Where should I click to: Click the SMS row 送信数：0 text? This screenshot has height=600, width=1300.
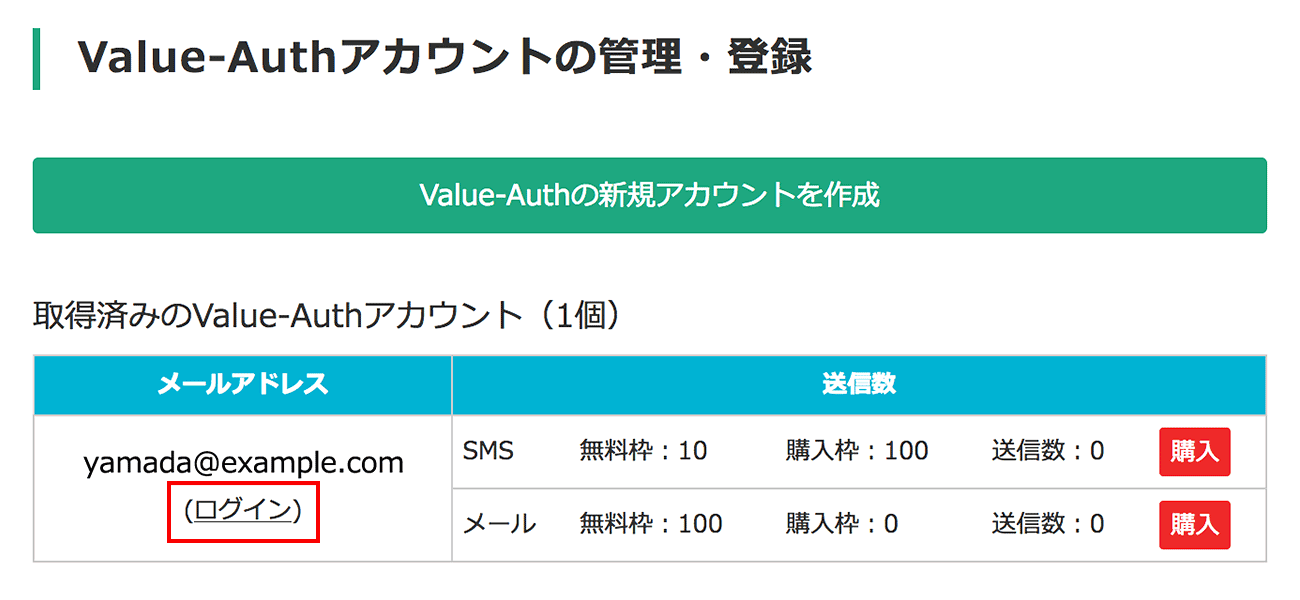coord(1048,451)
